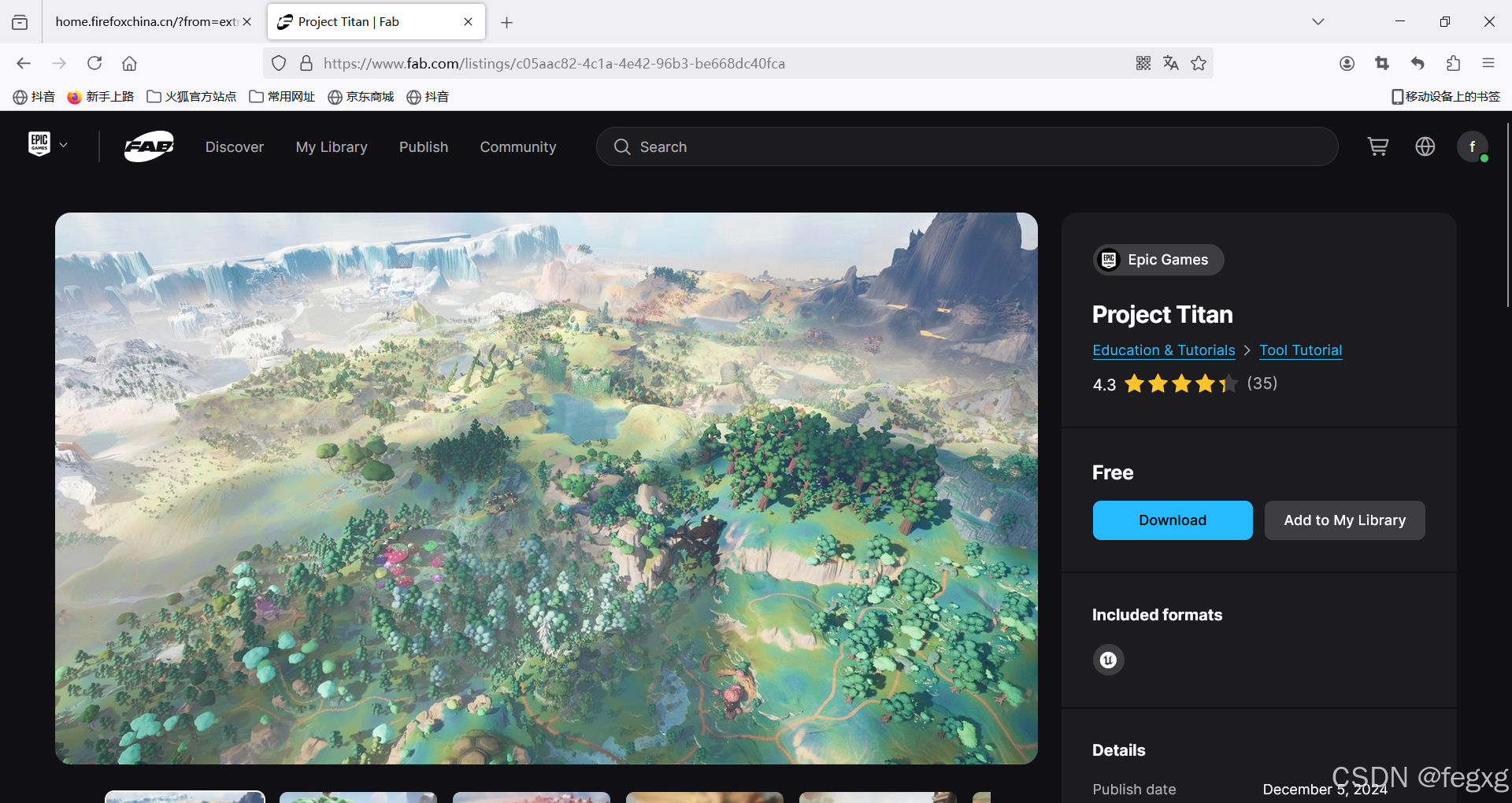Go to the browser home page
1512x803 pixels.
(x=130, y=63)
